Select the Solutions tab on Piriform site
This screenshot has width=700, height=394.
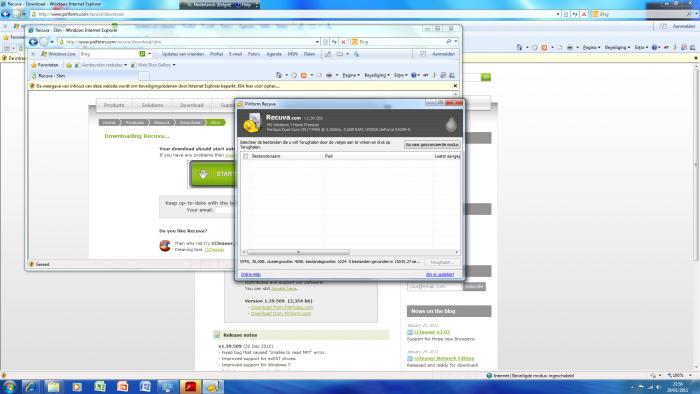[x=152, y=105]
